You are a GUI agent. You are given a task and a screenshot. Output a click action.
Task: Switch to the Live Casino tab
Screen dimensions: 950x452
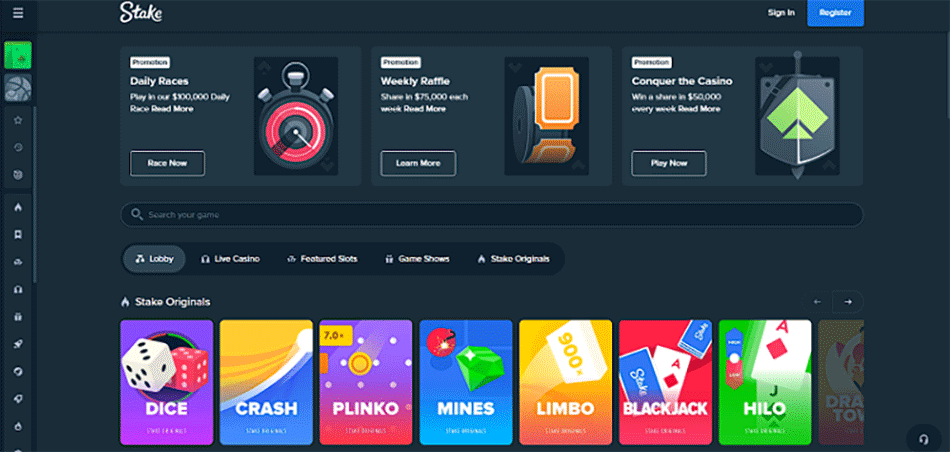click(230, 259)
